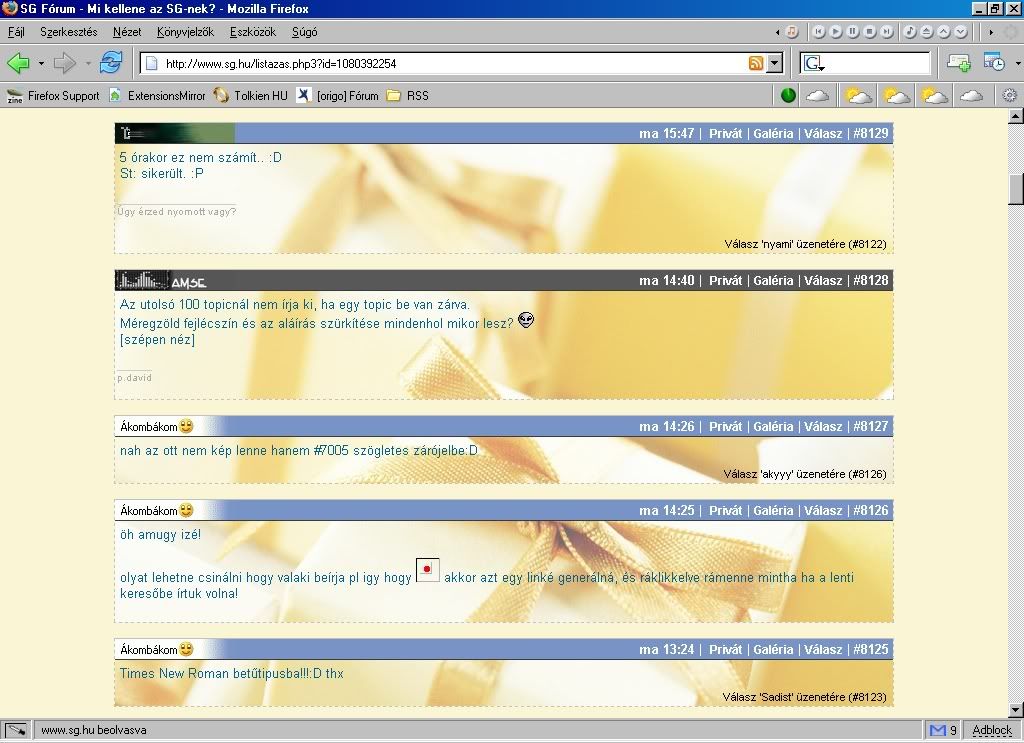Screen dimensions: 1024x743
Task: Open the Eszközök menu
Action: point(253,32)
